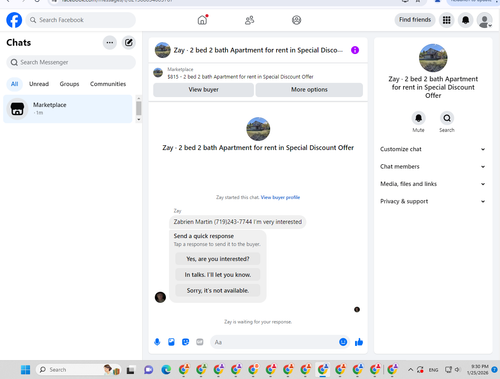Click the Search Messenger field
The width and height of the screenshot is (500, 379).
pyautogui.click(x=71, y=62)
